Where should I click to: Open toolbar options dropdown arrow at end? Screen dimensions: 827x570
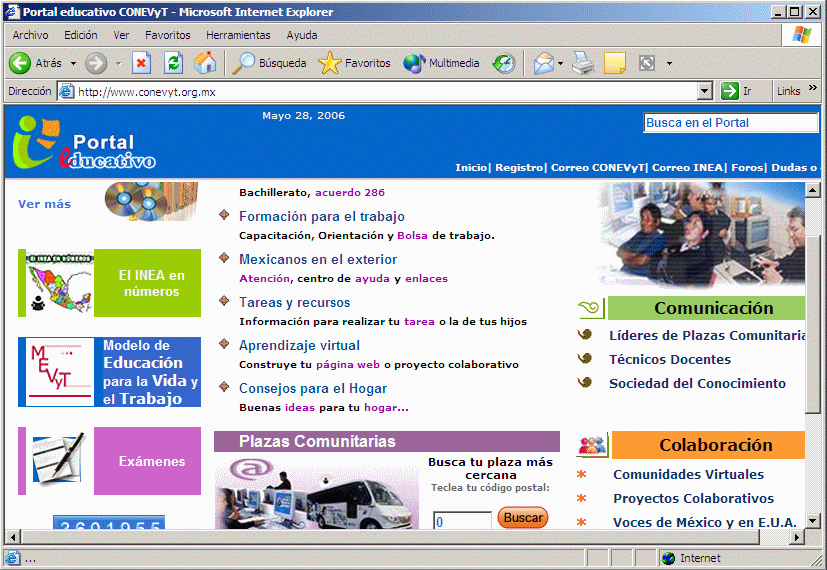point(669,63)
